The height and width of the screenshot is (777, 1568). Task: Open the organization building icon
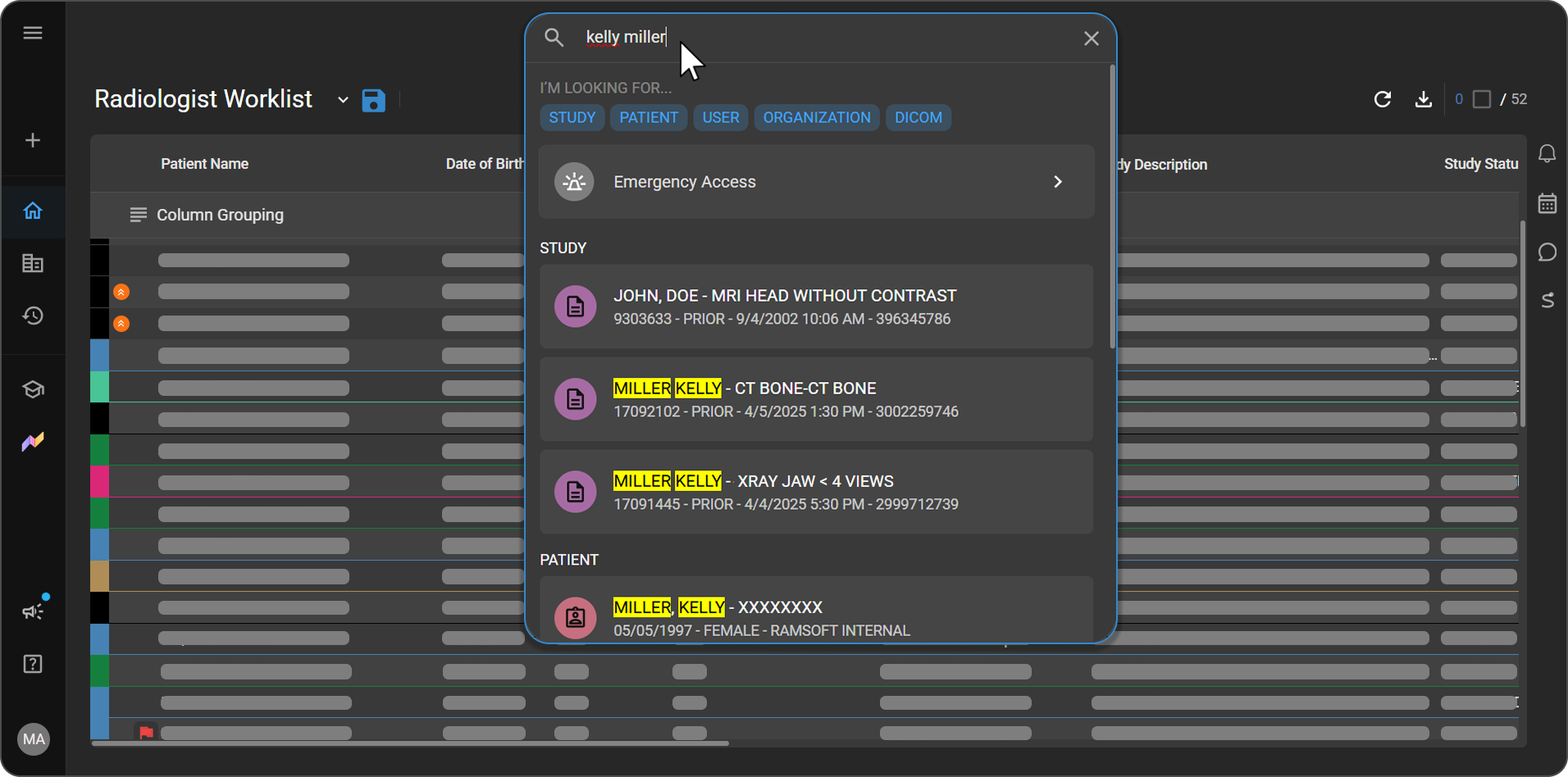tap(33, 263)
